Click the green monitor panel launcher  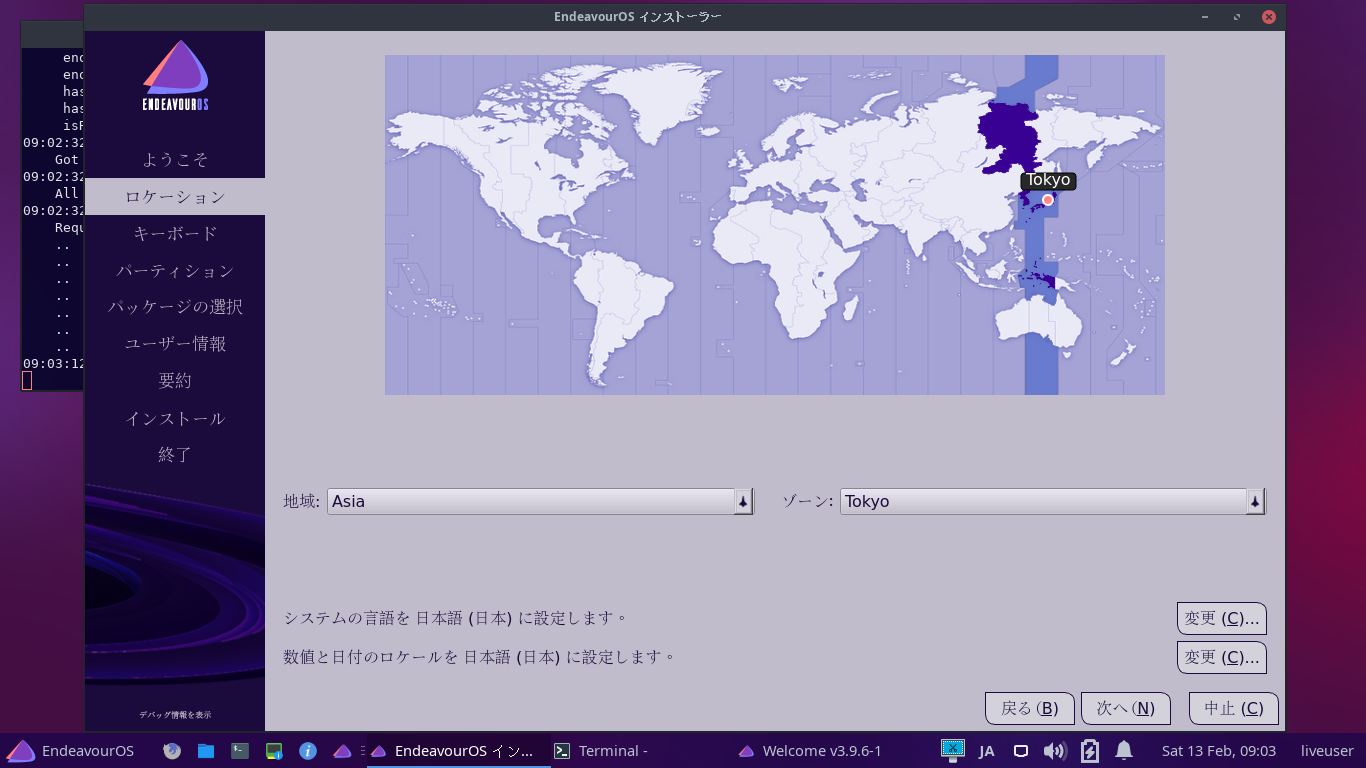click(274, 751)
